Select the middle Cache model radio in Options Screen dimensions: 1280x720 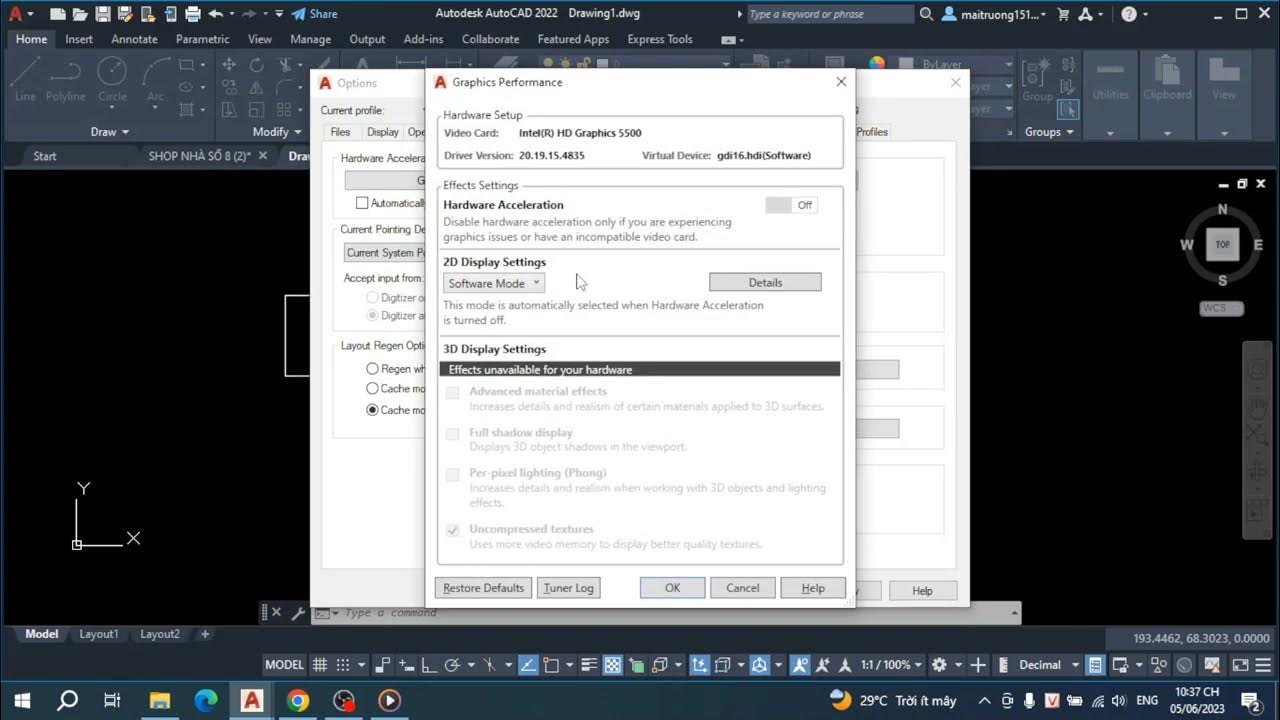tap(372, 388)
